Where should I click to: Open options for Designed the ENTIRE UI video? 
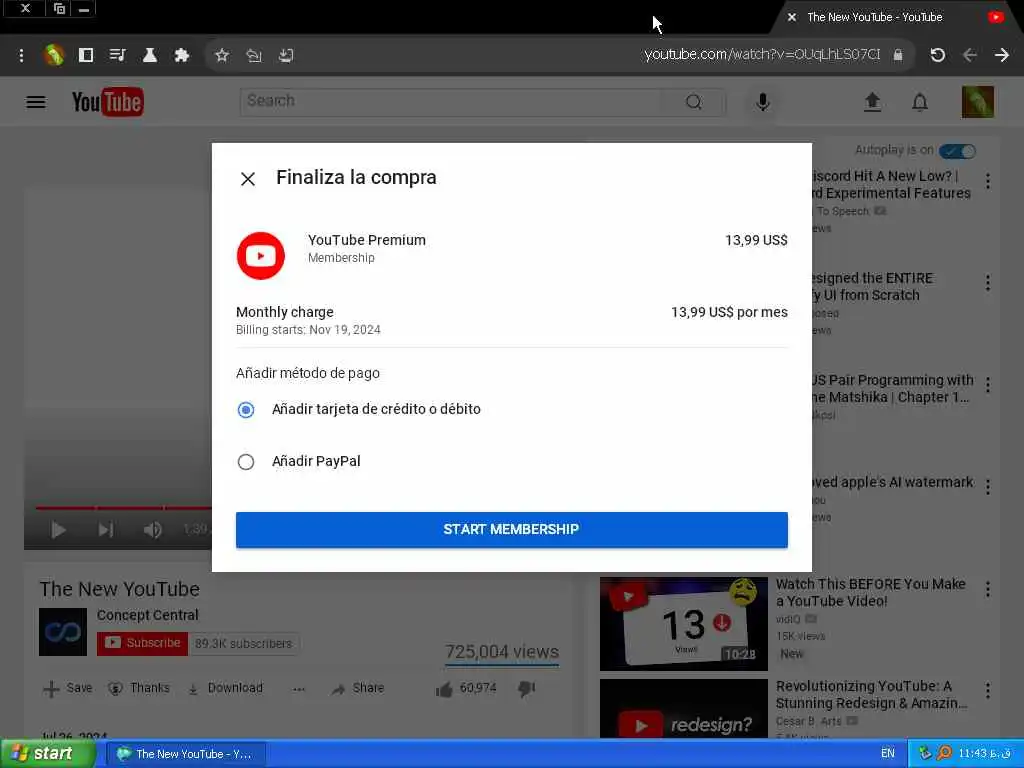pos(988,283)
